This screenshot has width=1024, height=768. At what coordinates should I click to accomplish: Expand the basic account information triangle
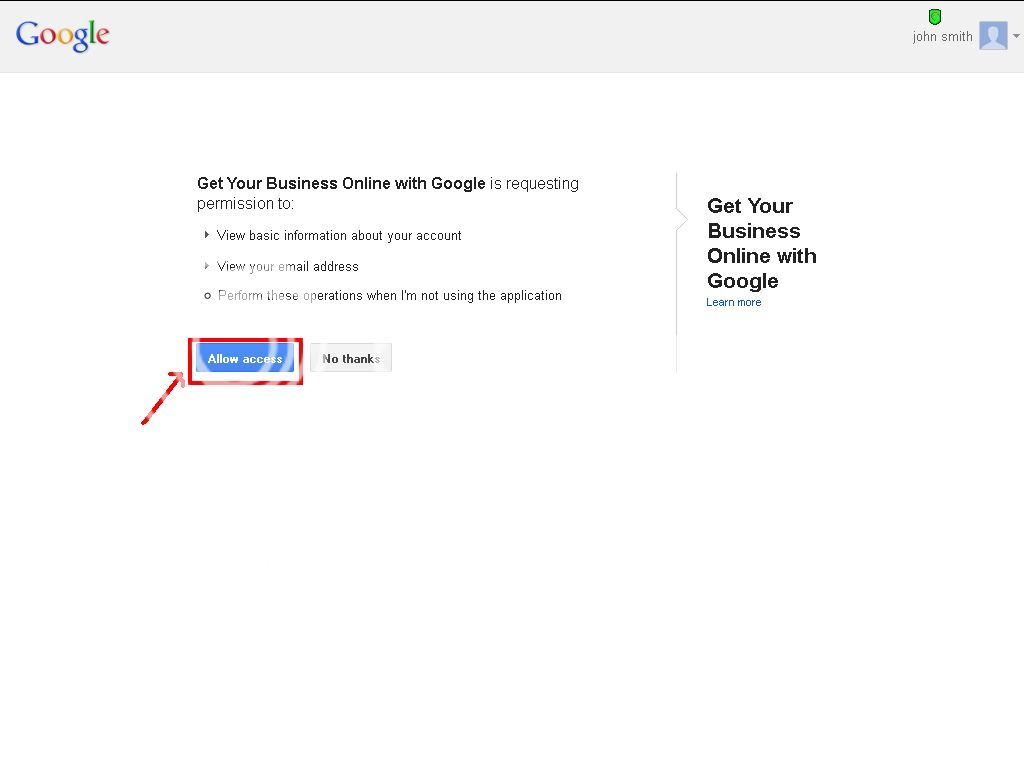207,235
